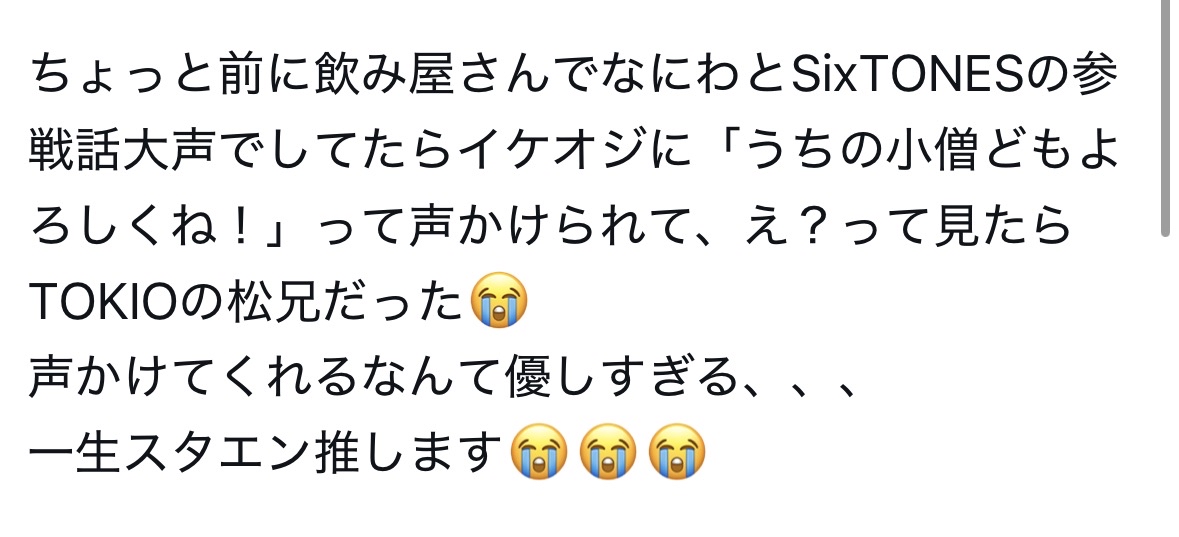
Task: Click the word 推します in the last line
Action: tap(409, 453)
